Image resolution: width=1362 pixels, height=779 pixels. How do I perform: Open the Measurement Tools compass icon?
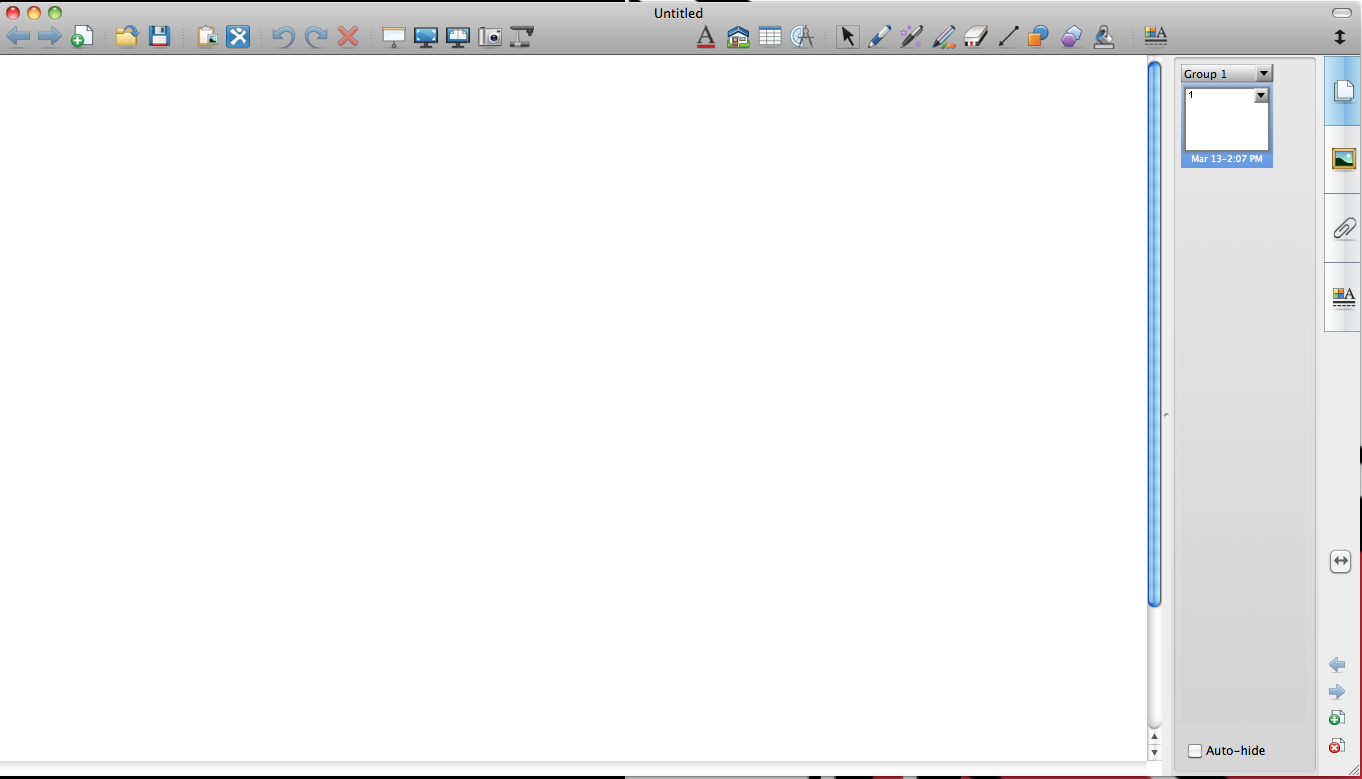[802, 37]
